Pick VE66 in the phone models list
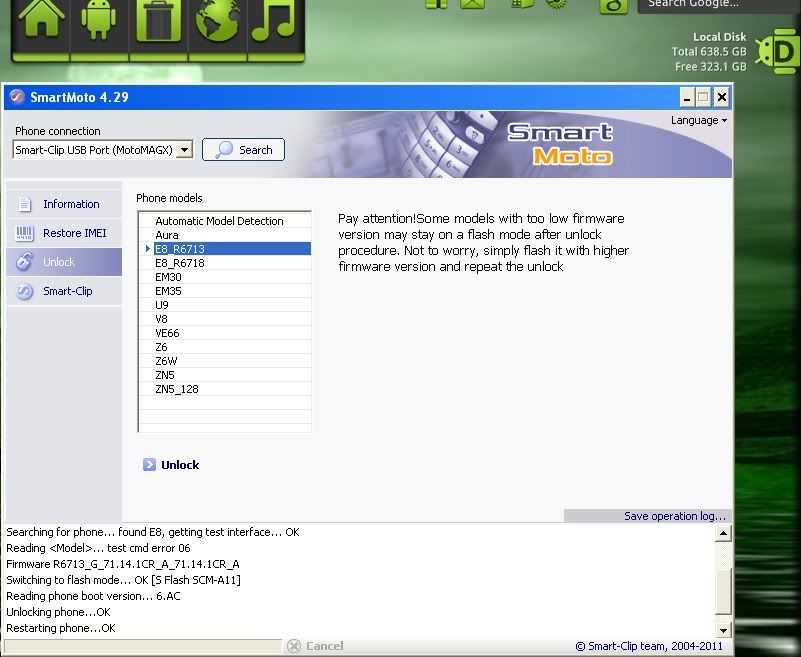Image resolution: width=801 pixels, height=657 pixels. [167, 333]
